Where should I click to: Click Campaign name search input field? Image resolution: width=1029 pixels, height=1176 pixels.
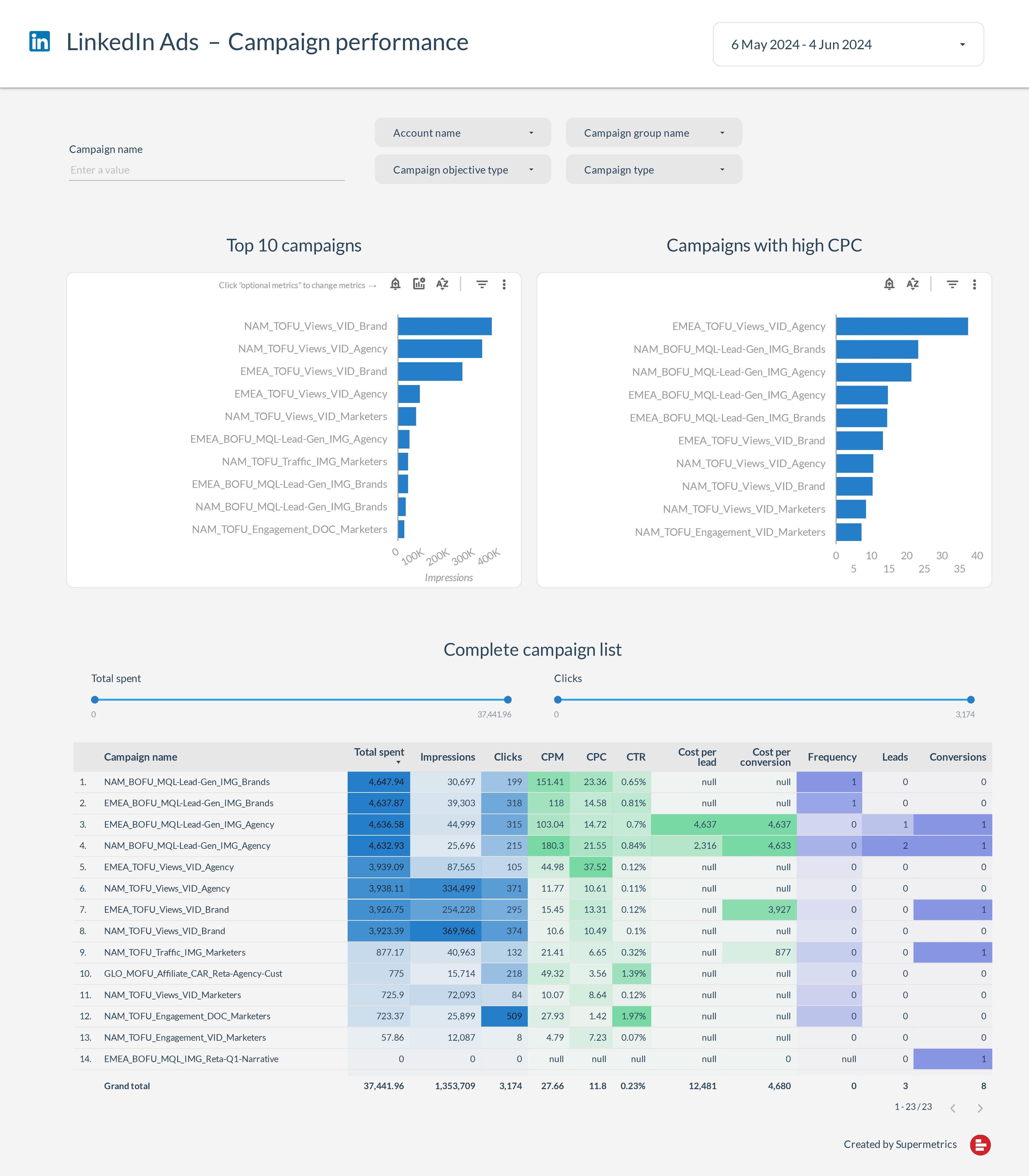(x=206, y=170)
